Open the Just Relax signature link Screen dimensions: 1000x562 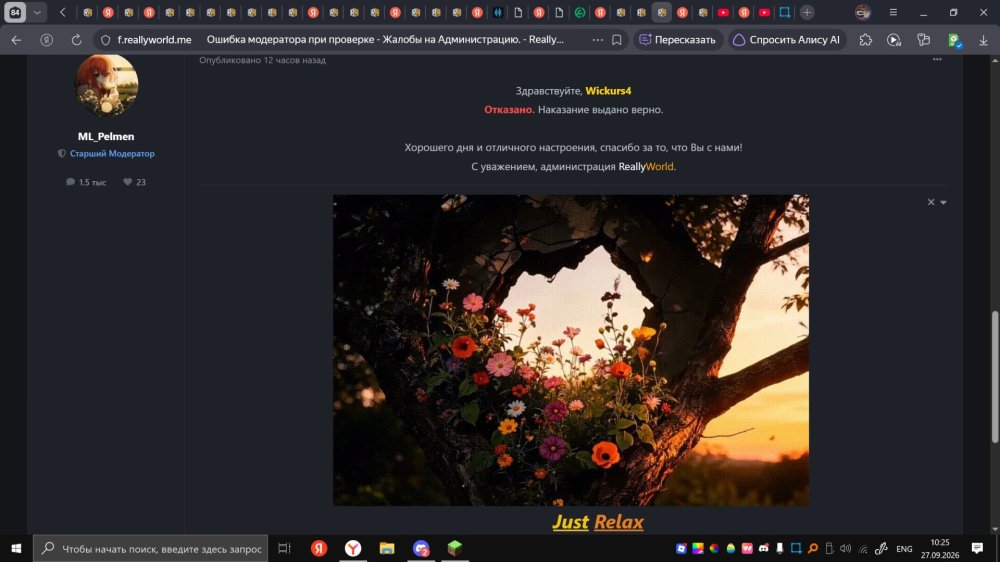tap(598, 522)
